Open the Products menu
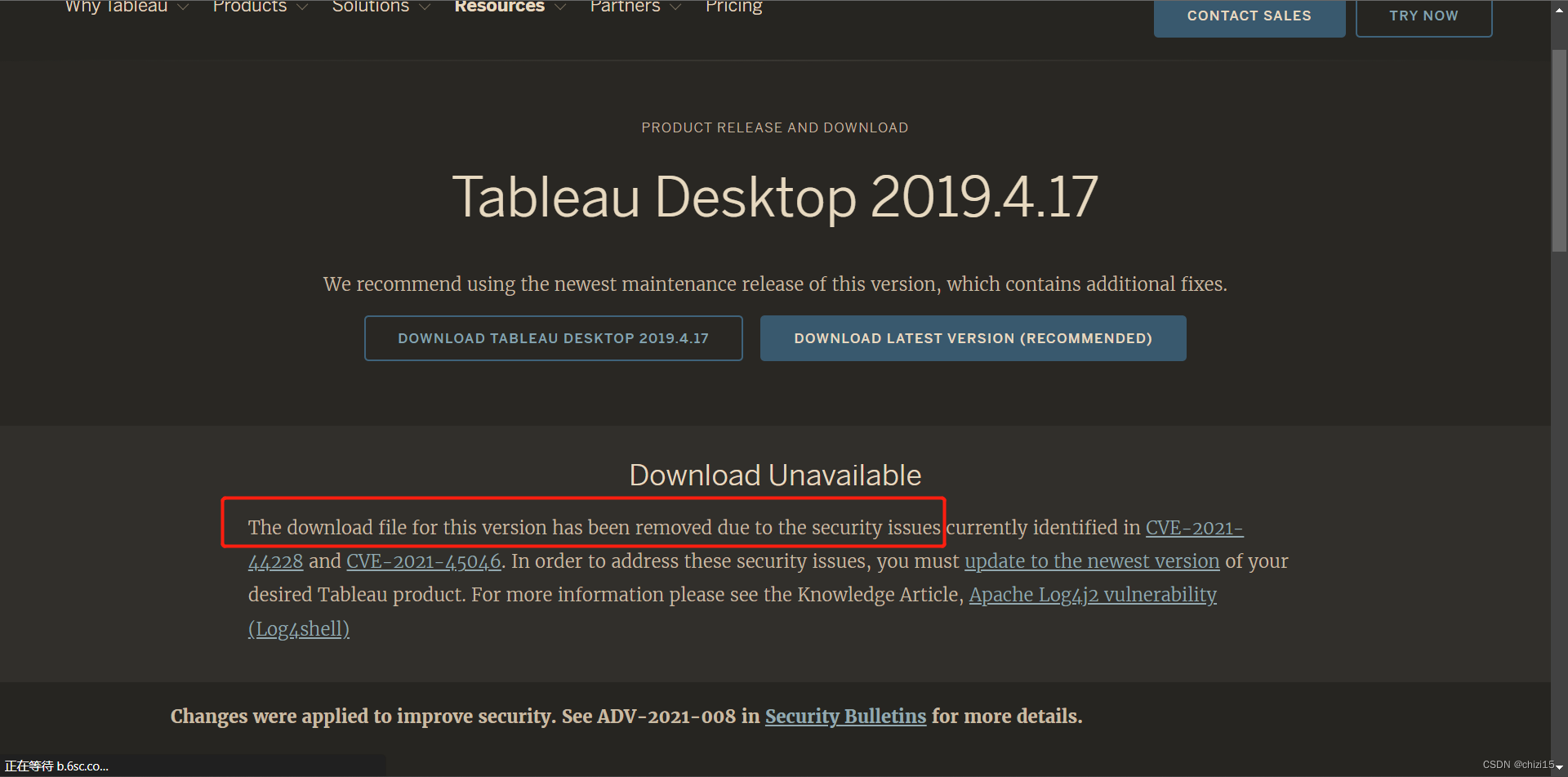The image size is (1568, 777). click(x=250, y=7)
